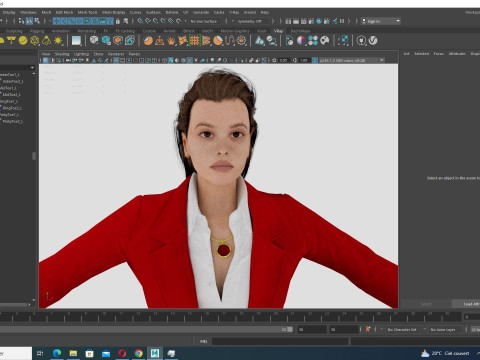Open the viewport Lighting menu
This screenshot has height=360, width=480.
[81, 54]
